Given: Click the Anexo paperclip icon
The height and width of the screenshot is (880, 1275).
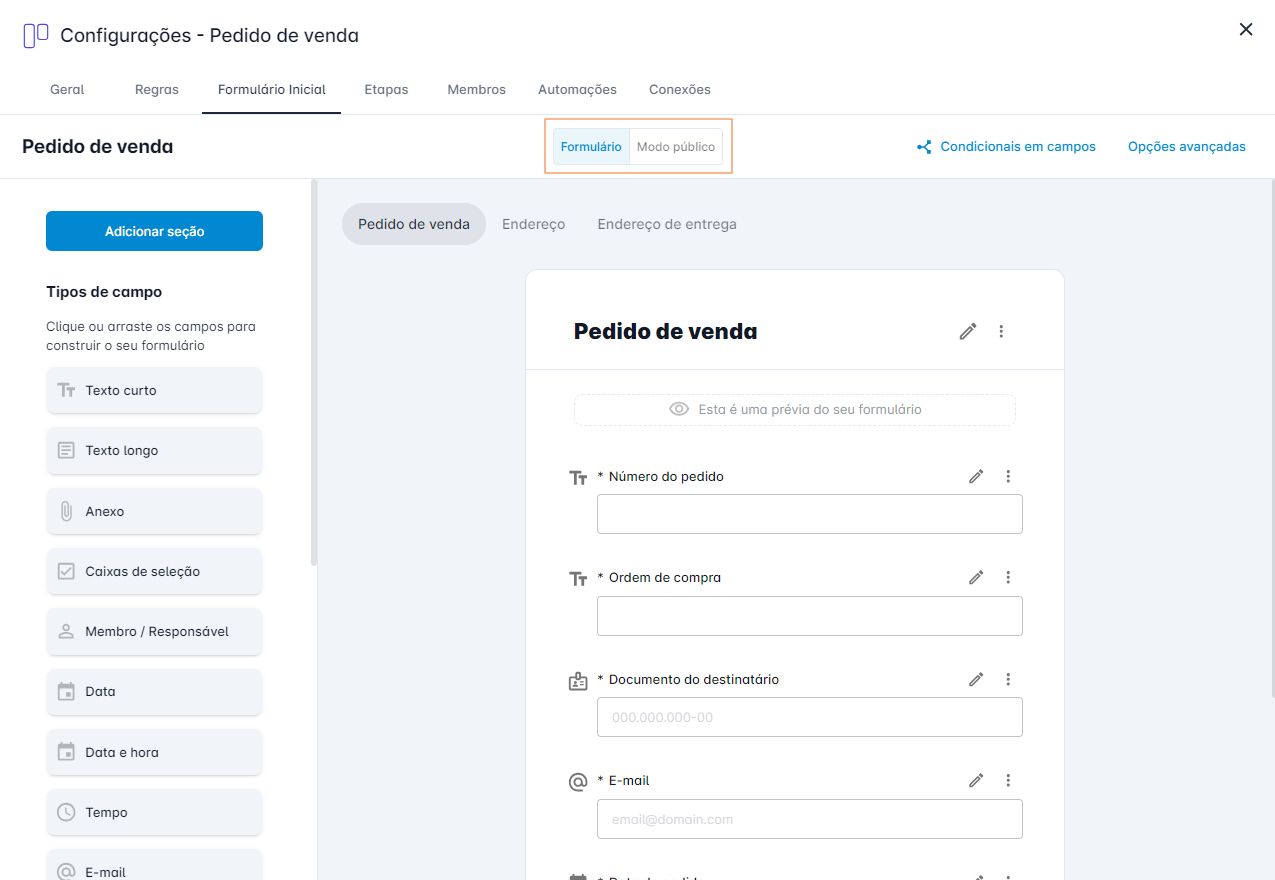Looking at the screenshot, I should (x=66, y=511).
